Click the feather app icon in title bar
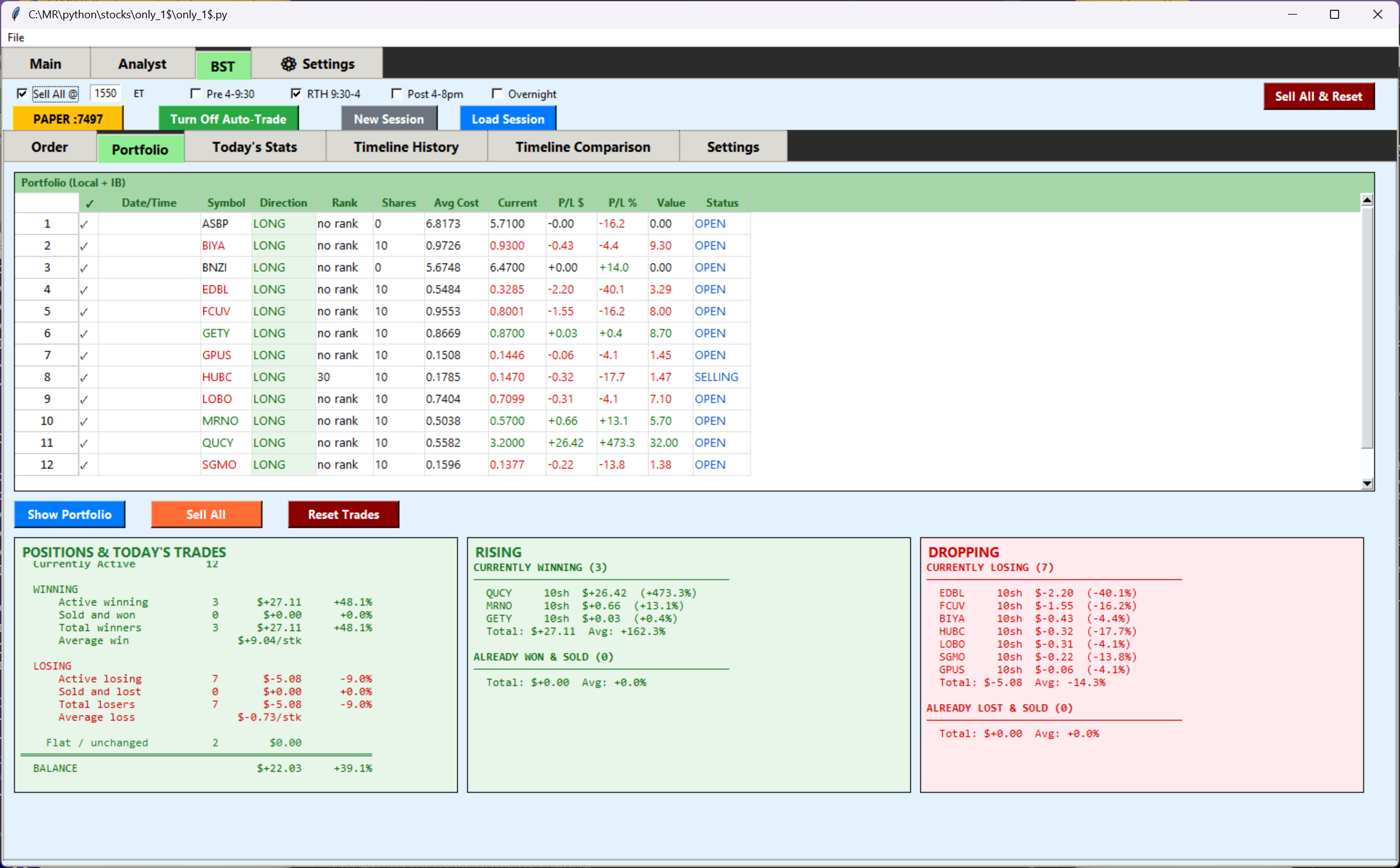This screenshot has height=868, width=1400. (15, 13)
